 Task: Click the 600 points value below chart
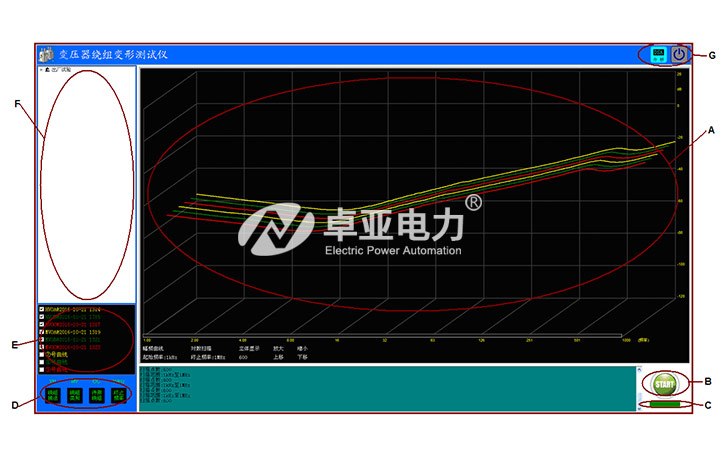click(243, 357)
